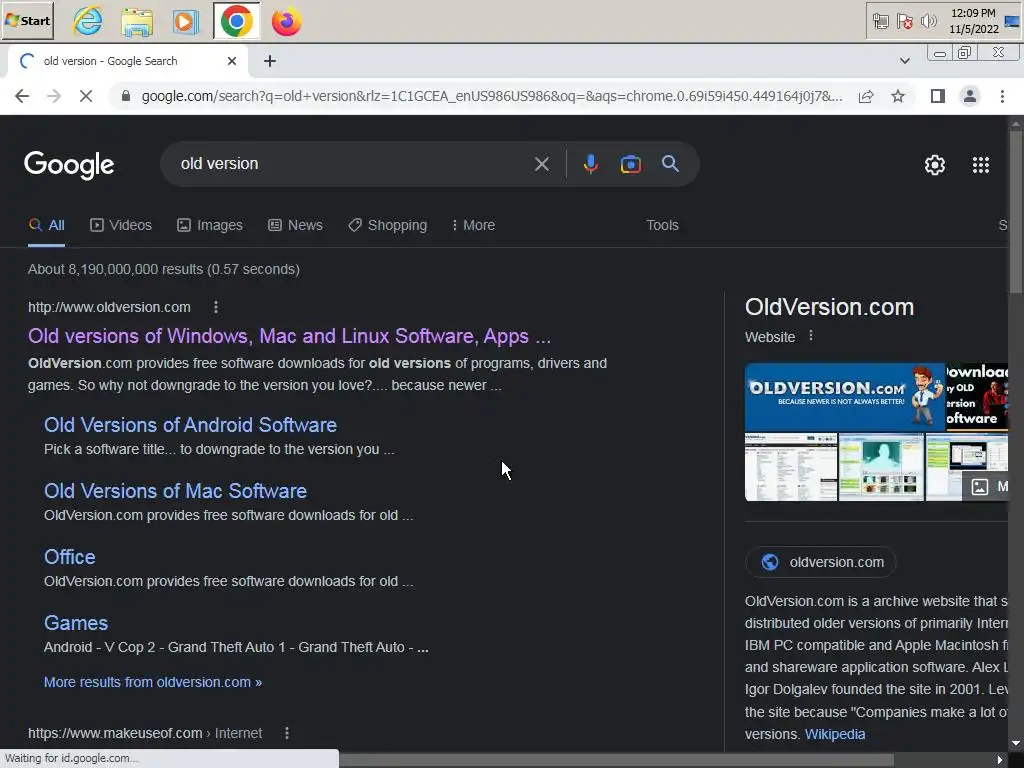Click the 'About 8,190,000,000 results' text

click(163, 269)
